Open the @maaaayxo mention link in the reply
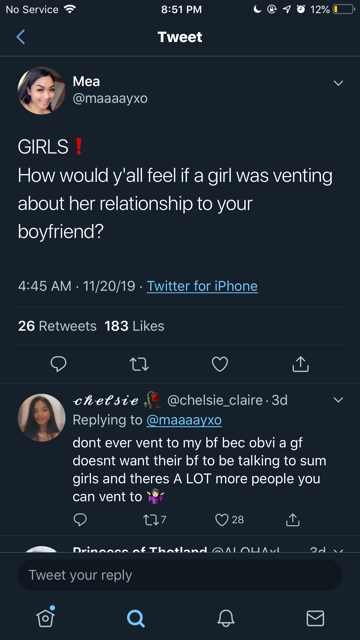The height and width of the screenshot is (640, 360). (184, 420)
